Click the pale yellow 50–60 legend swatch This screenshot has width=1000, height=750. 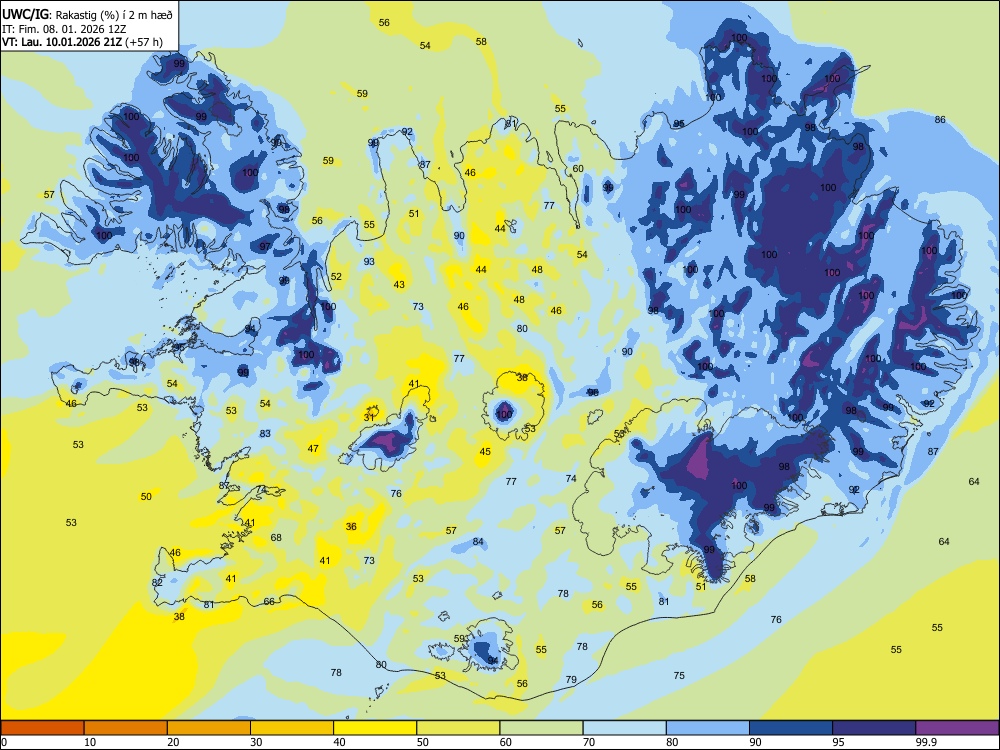pyautogui.click(x=458, y=728)
